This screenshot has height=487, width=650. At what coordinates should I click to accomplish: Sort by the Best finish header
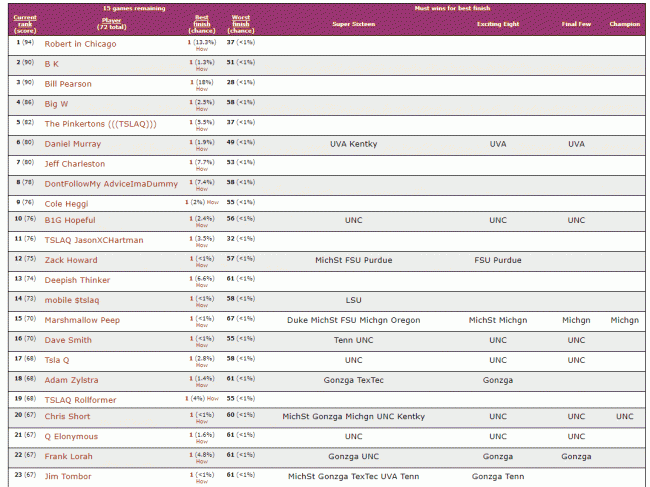(x=202, y=22)
